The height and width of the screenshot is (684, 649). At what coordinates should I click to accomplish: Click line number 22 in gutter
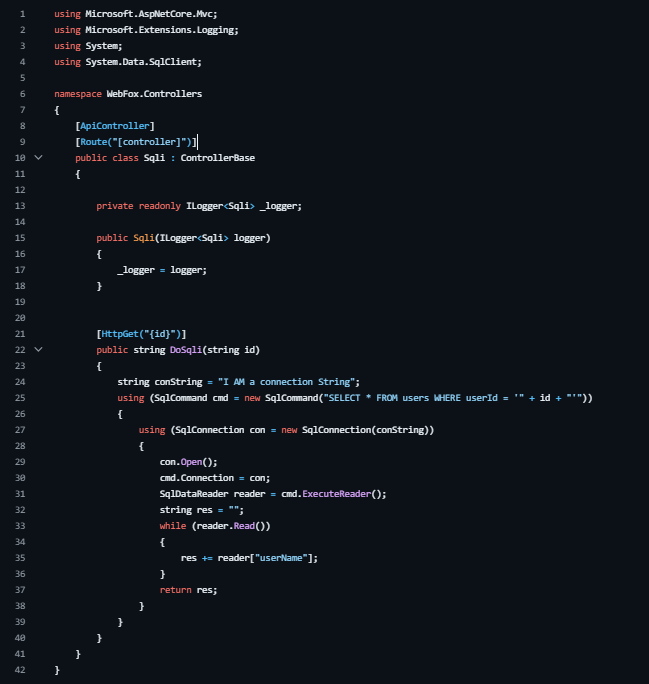tap(20, 350)
